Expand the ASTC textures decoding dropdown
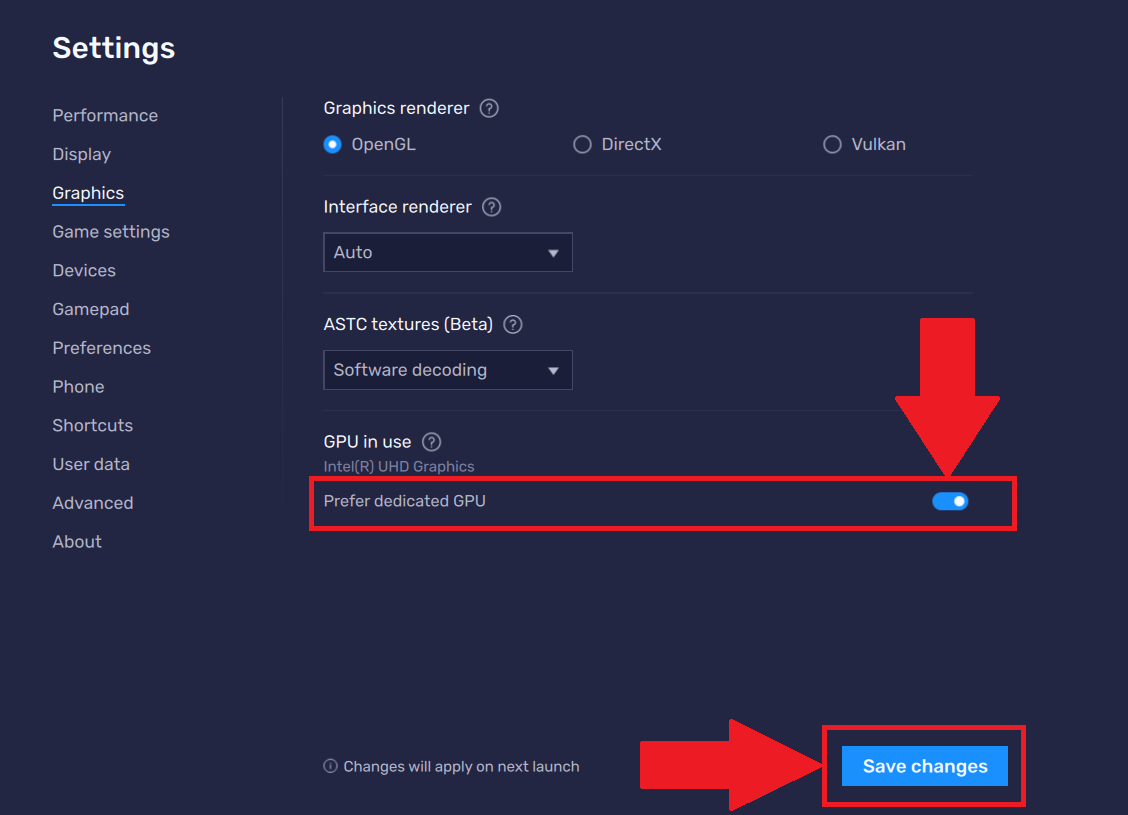The width and height of the screenshot is (1128, 815). click(x=447, y=370)
